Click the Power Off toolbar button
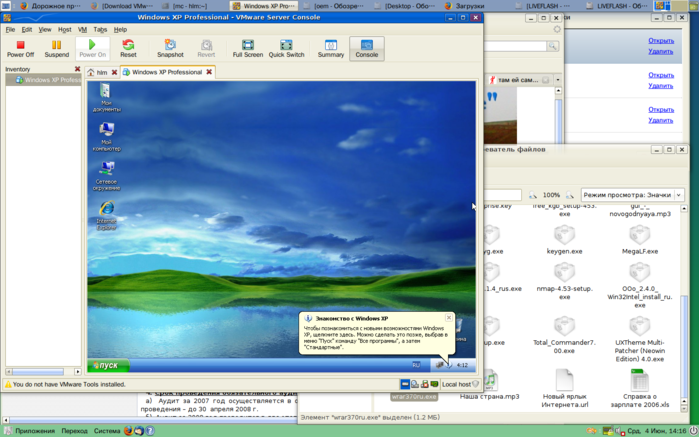Image resolution: width=699 pixels, height=437 pixels. pos(20,49)
